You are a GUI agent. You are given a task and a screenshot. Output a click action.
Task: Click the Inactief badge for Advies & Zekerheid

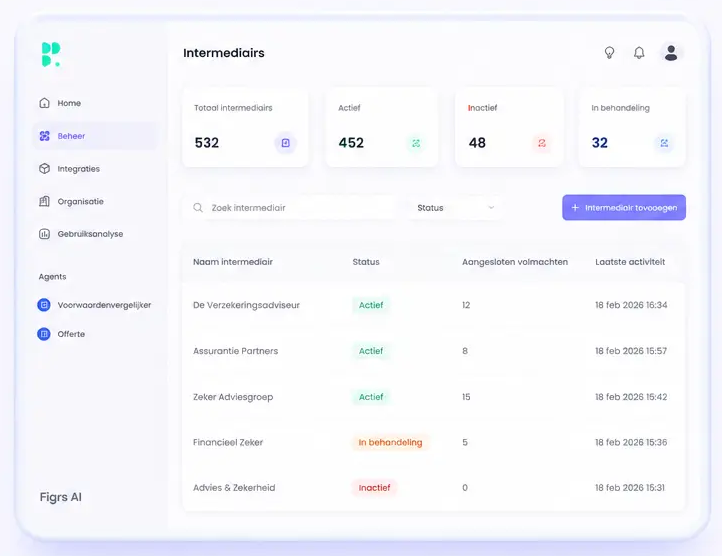374,488
